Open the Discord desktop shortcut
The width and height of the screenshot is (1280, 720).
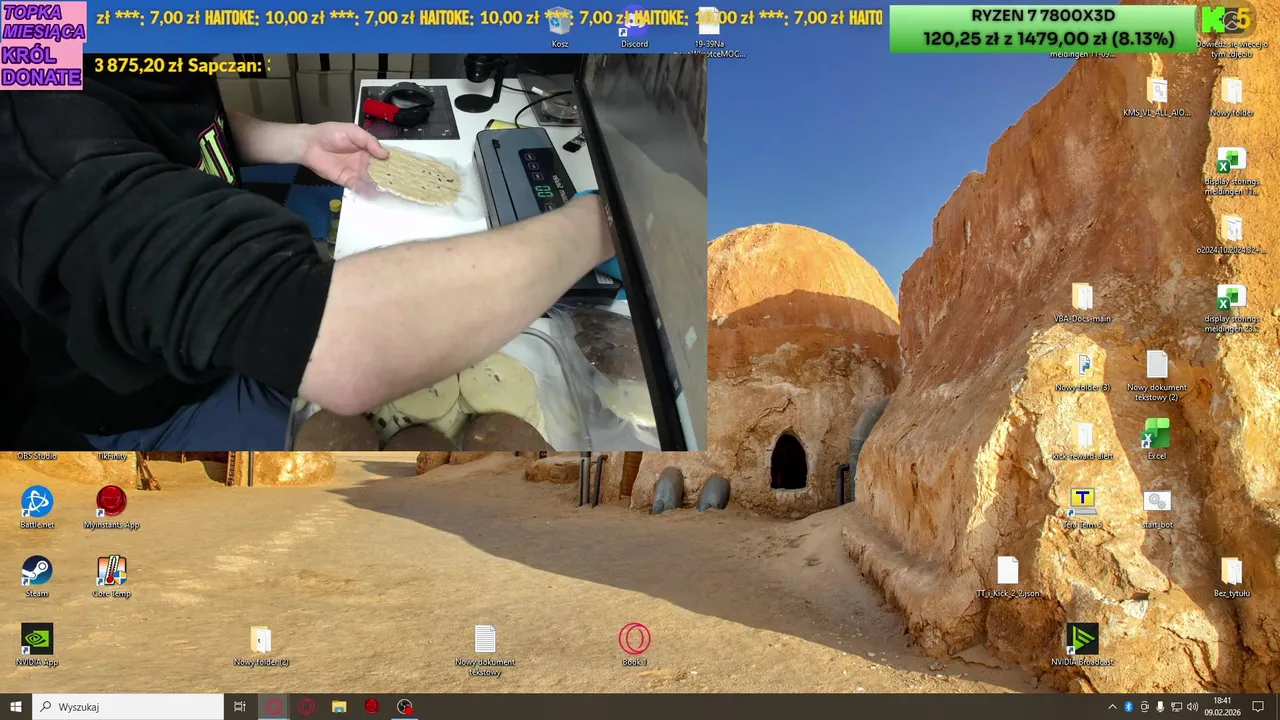click(x=634, y=27)
